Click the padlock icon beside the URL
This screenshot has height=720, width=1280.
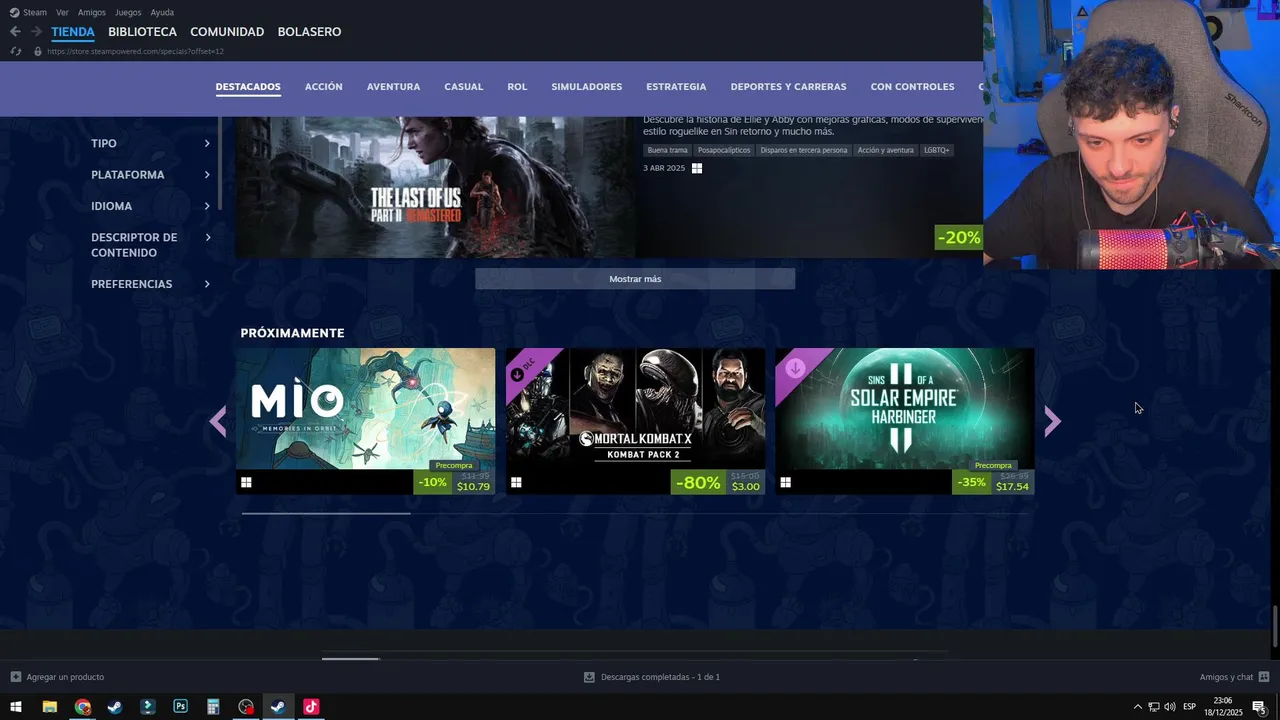click(38, 51)
